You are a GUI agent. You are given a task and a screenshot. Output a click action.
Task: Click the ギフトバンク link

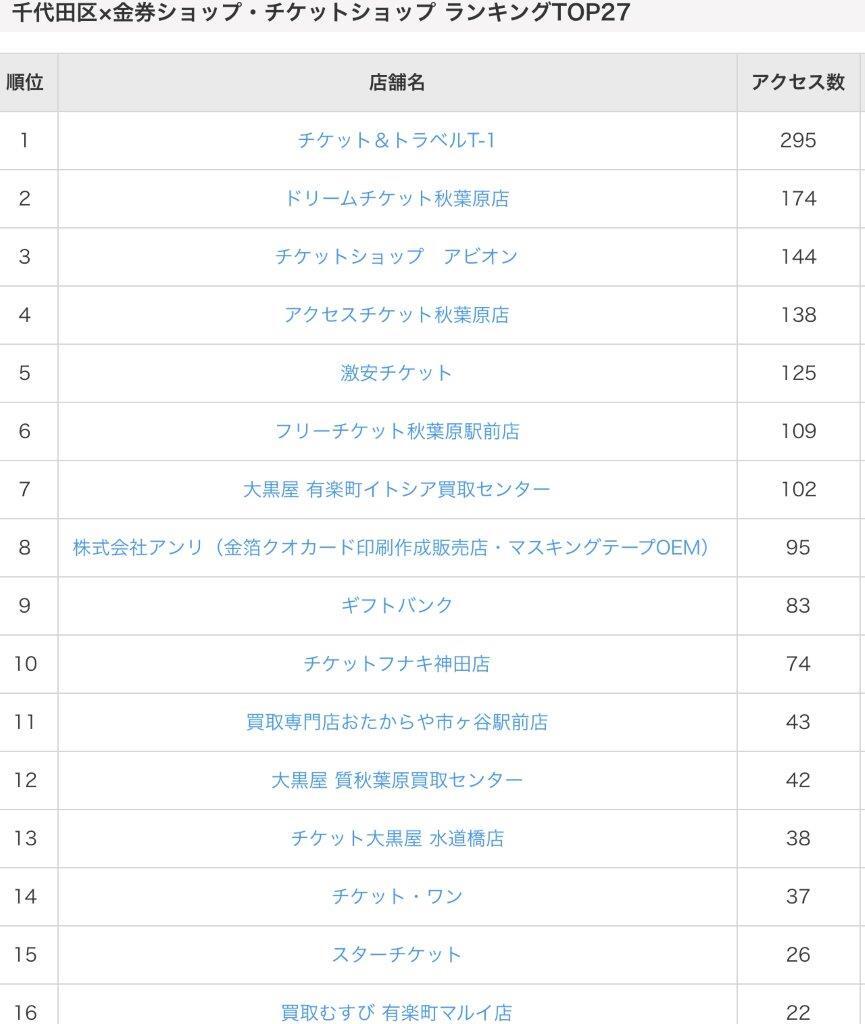(396, 605)
